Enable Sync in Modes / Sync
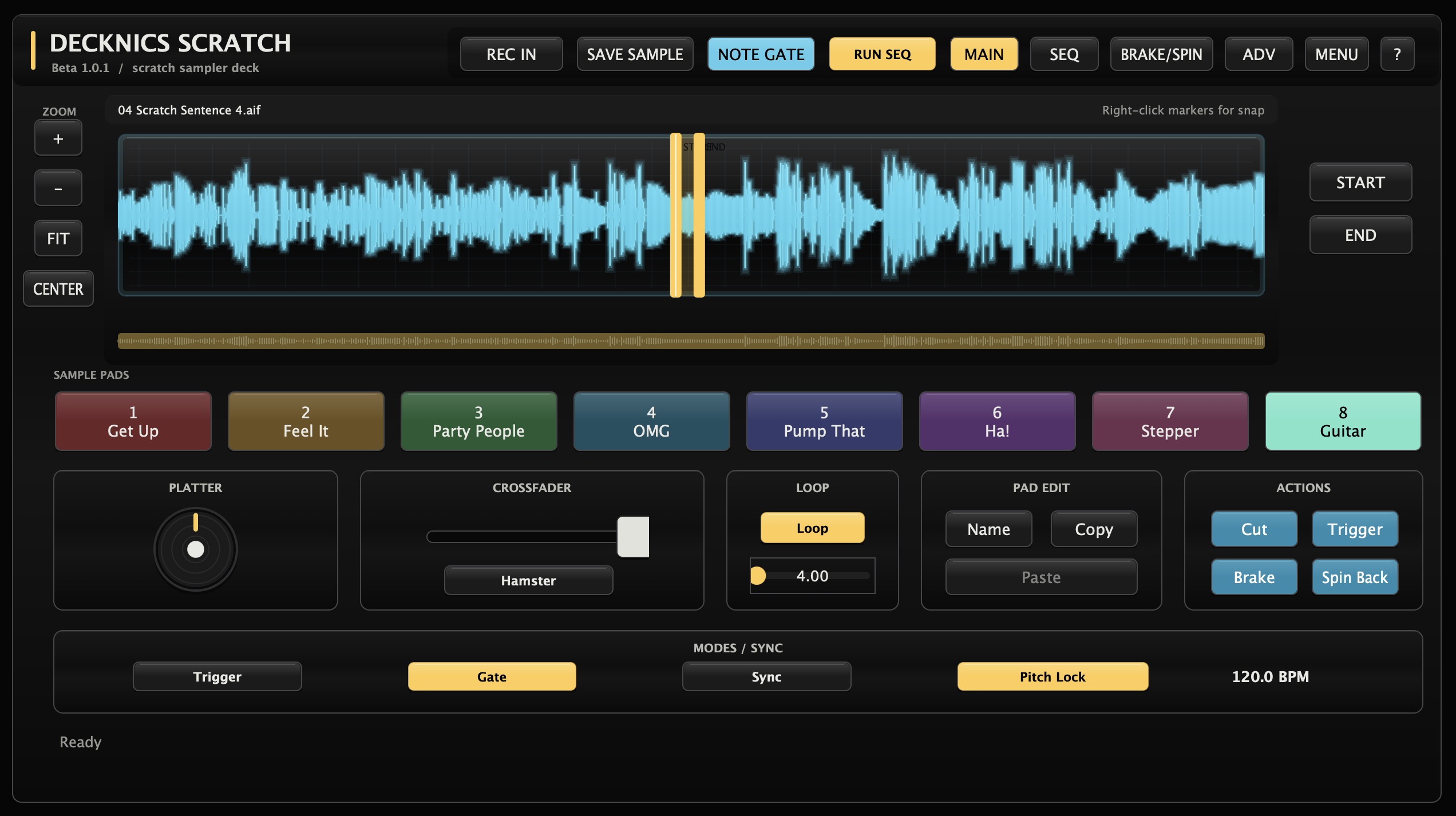Screen dimensions: 1456x816 pyautogui.click(x=766, y=677)
